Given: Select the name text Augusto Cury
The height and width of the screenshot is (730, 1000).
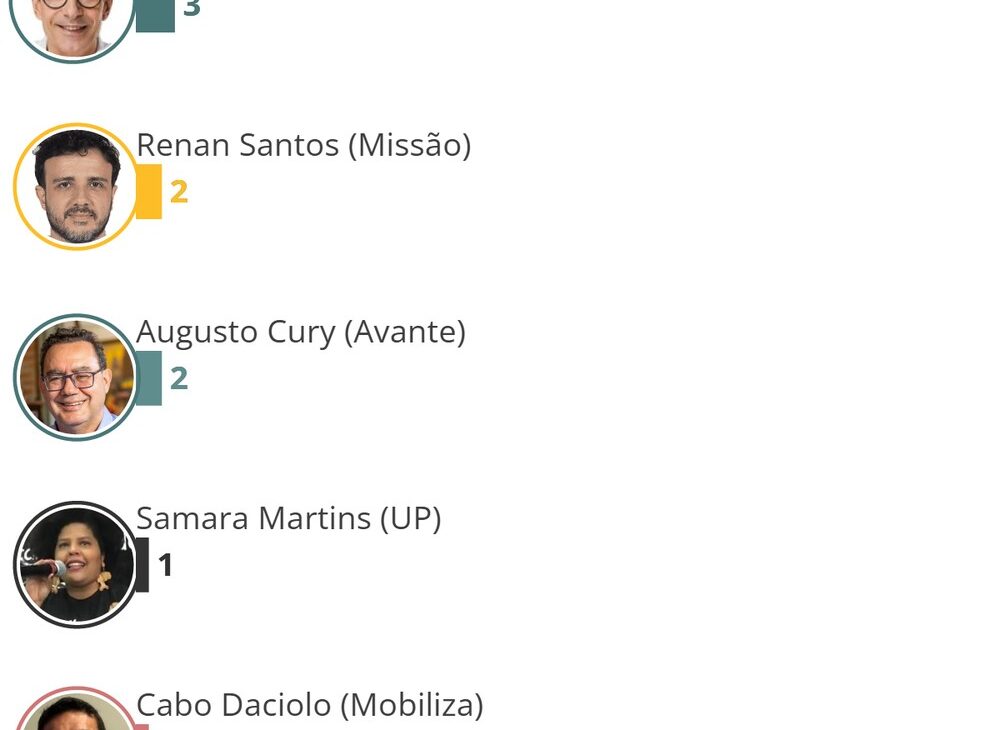Looking at the screenshot, I should 236,332.
